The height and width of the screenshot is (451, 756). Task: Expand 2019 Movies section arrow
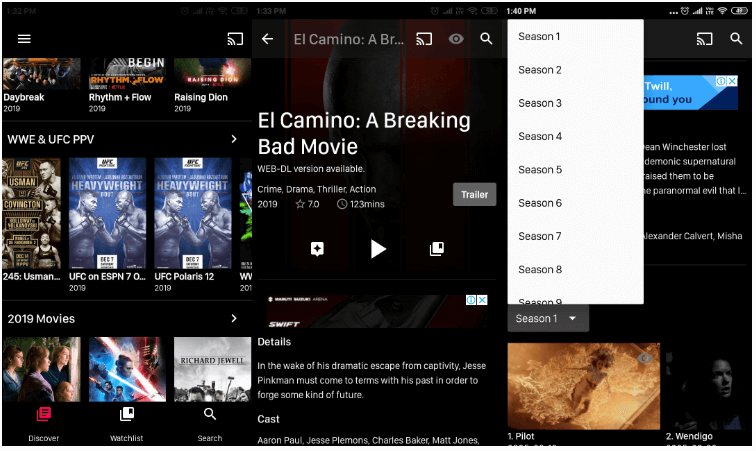coord(234,319)
